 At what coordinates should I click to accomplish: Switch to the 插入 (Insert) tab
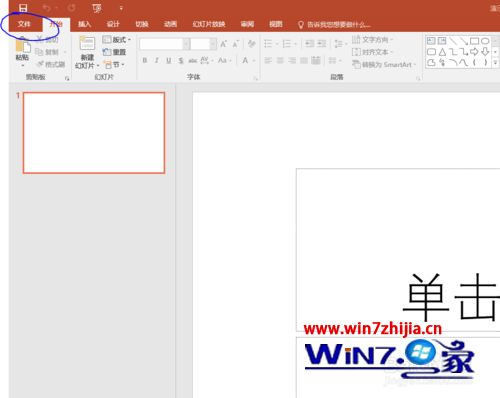84,24
